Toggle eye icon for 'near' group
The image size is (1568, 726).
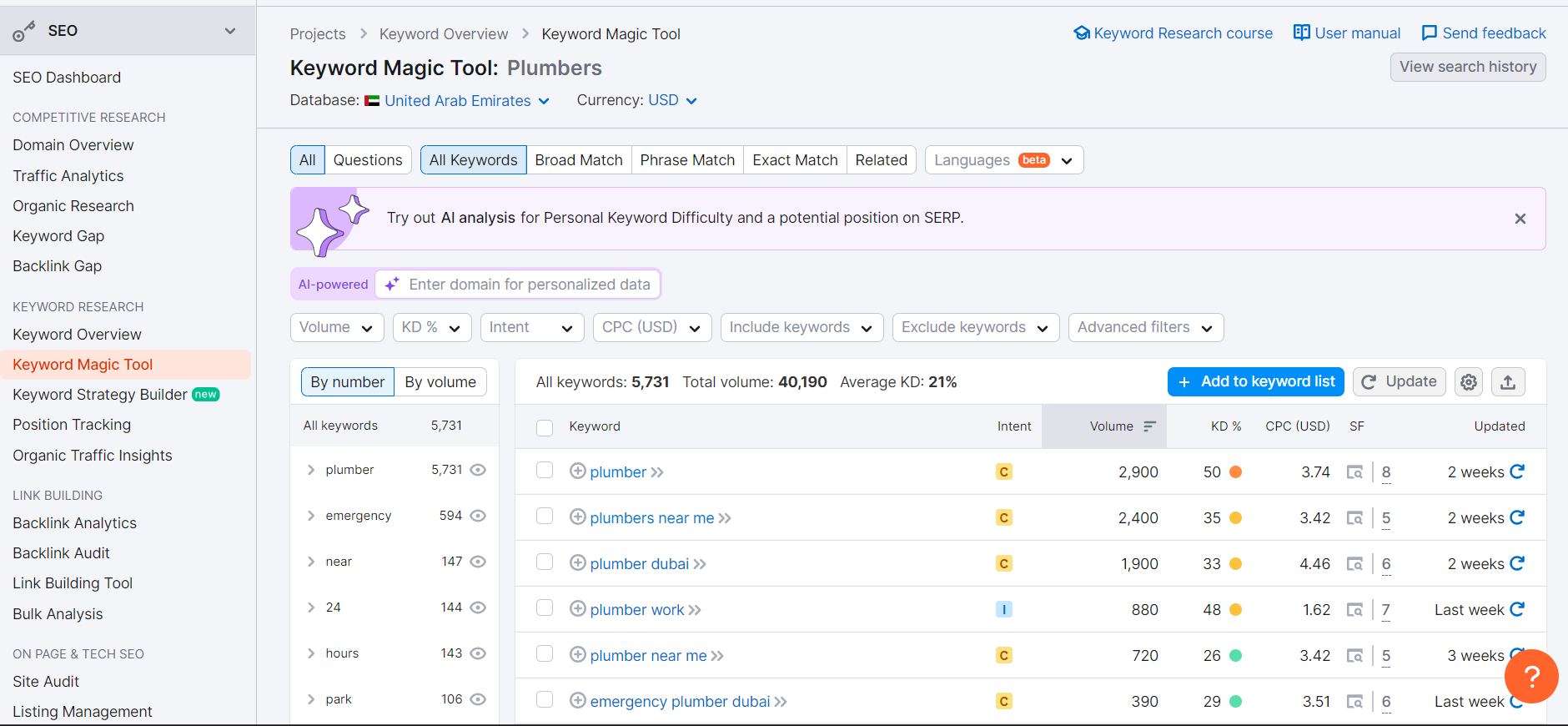(x=478, y=562)
